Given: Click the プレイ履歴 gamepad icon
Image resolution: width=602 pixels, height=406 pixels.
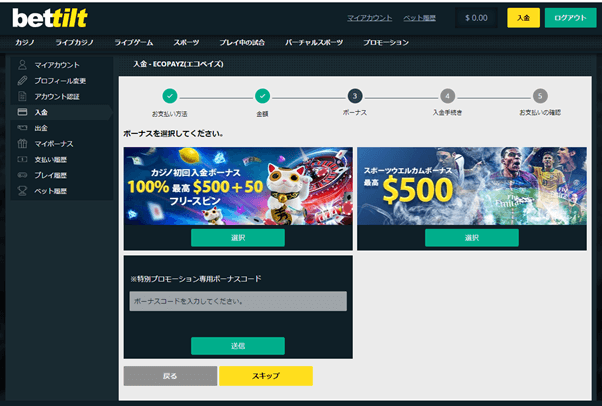Looking at the screenshot, I should [x=22, y=175].
